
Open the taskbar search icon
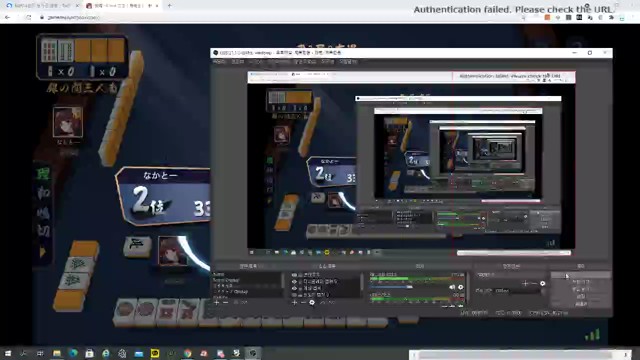[24, 353]
